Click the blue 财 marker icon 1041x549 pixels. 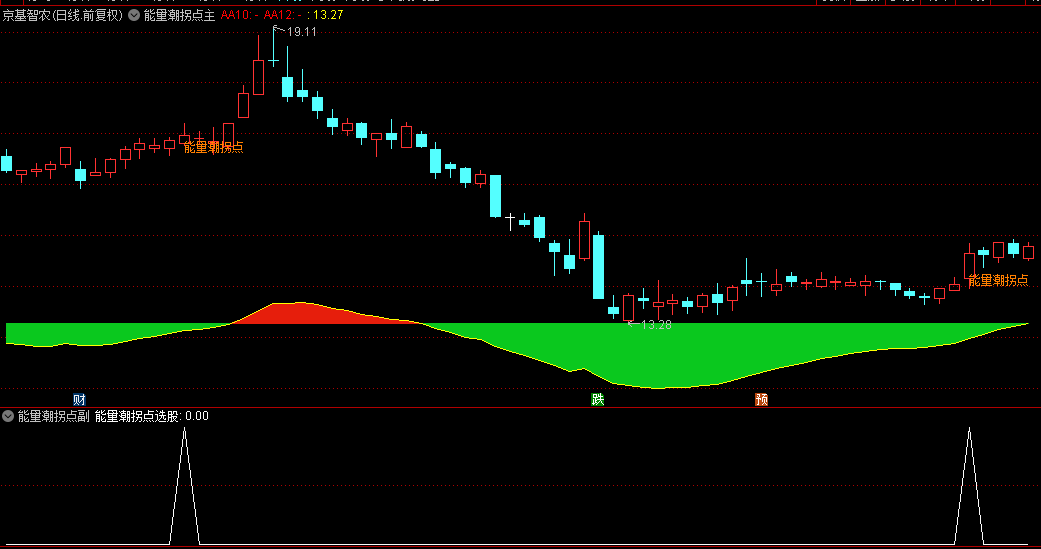(79, 400)
